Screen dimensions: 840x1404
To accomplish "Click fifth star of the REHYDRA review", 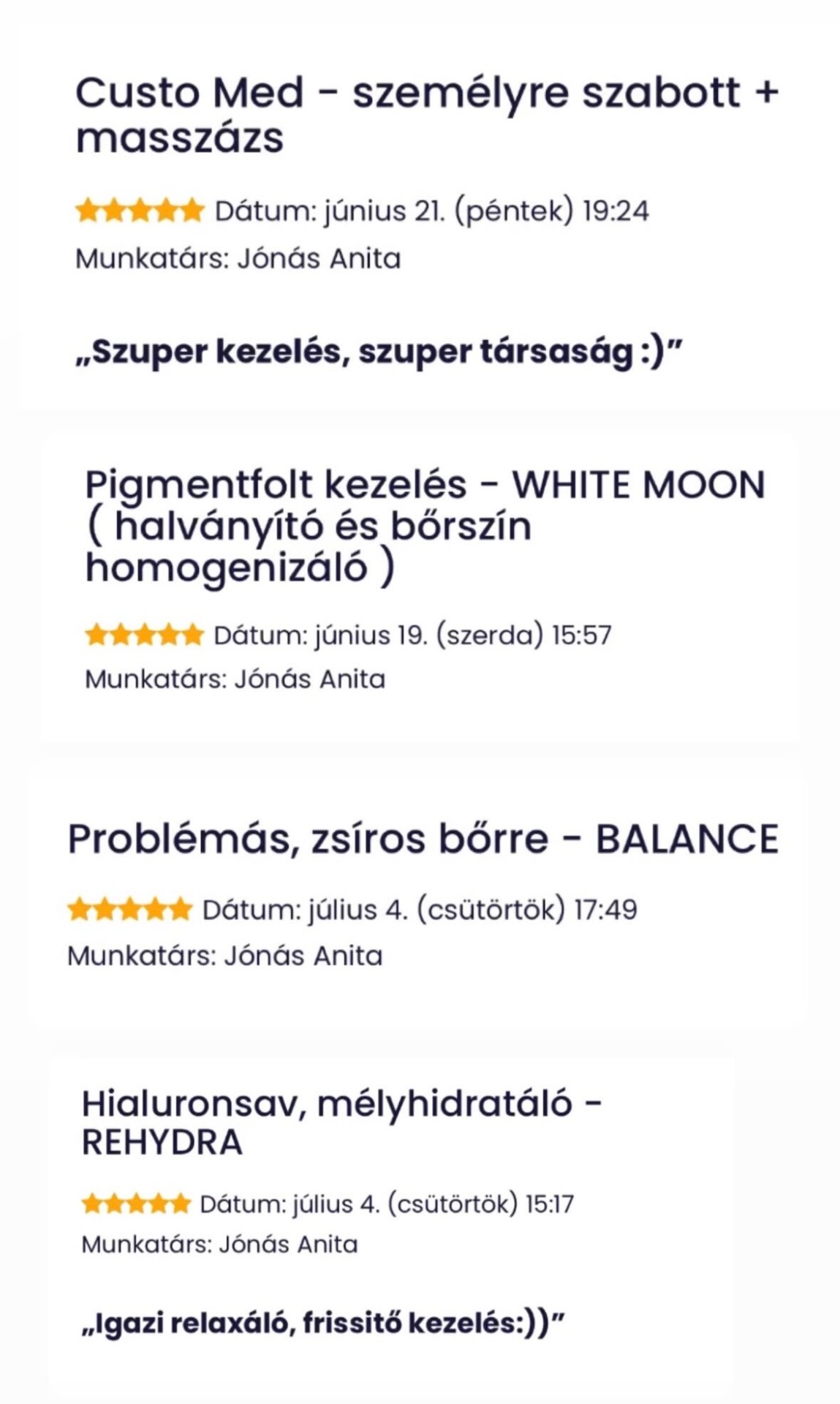I will [179, 1204].
